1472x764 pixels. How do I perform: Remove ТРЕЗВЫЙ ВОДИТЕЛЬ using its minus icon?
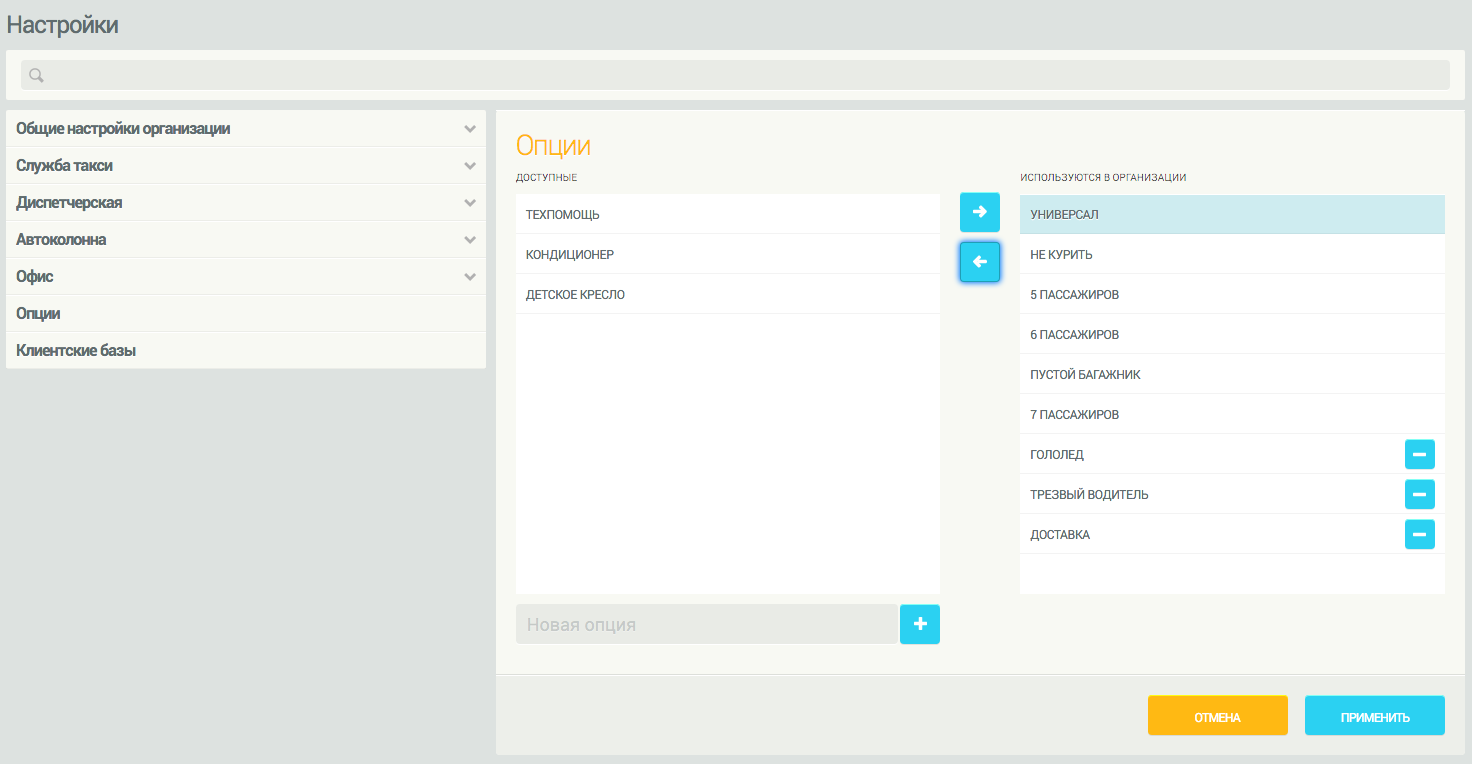[x=1419, y=494]
